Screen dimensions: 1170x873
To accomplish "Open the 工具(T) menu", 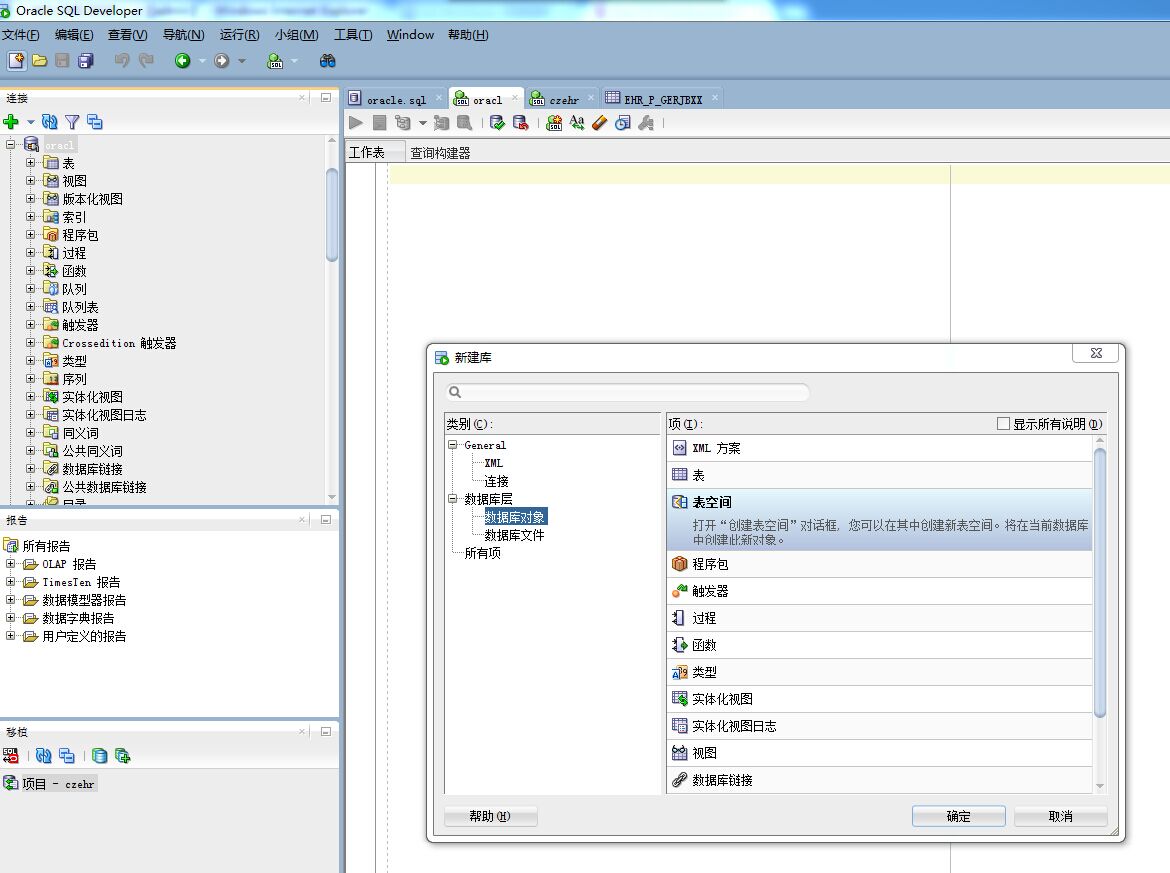I will click(352, 35).
